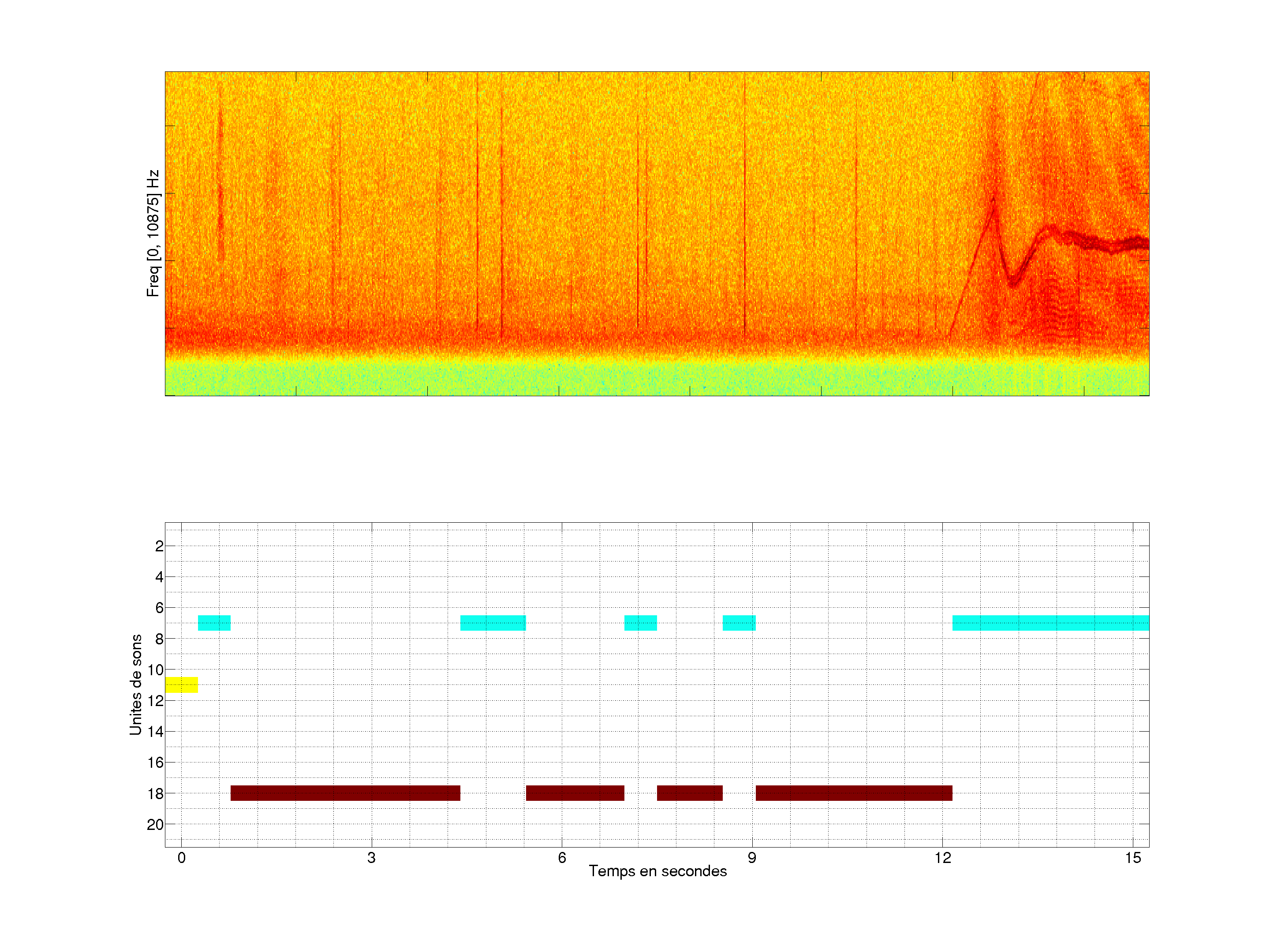Viewport: 1270px width, 952px height.
Task: Click the cyan segment ending at 9 seconds
Action: 739,623
